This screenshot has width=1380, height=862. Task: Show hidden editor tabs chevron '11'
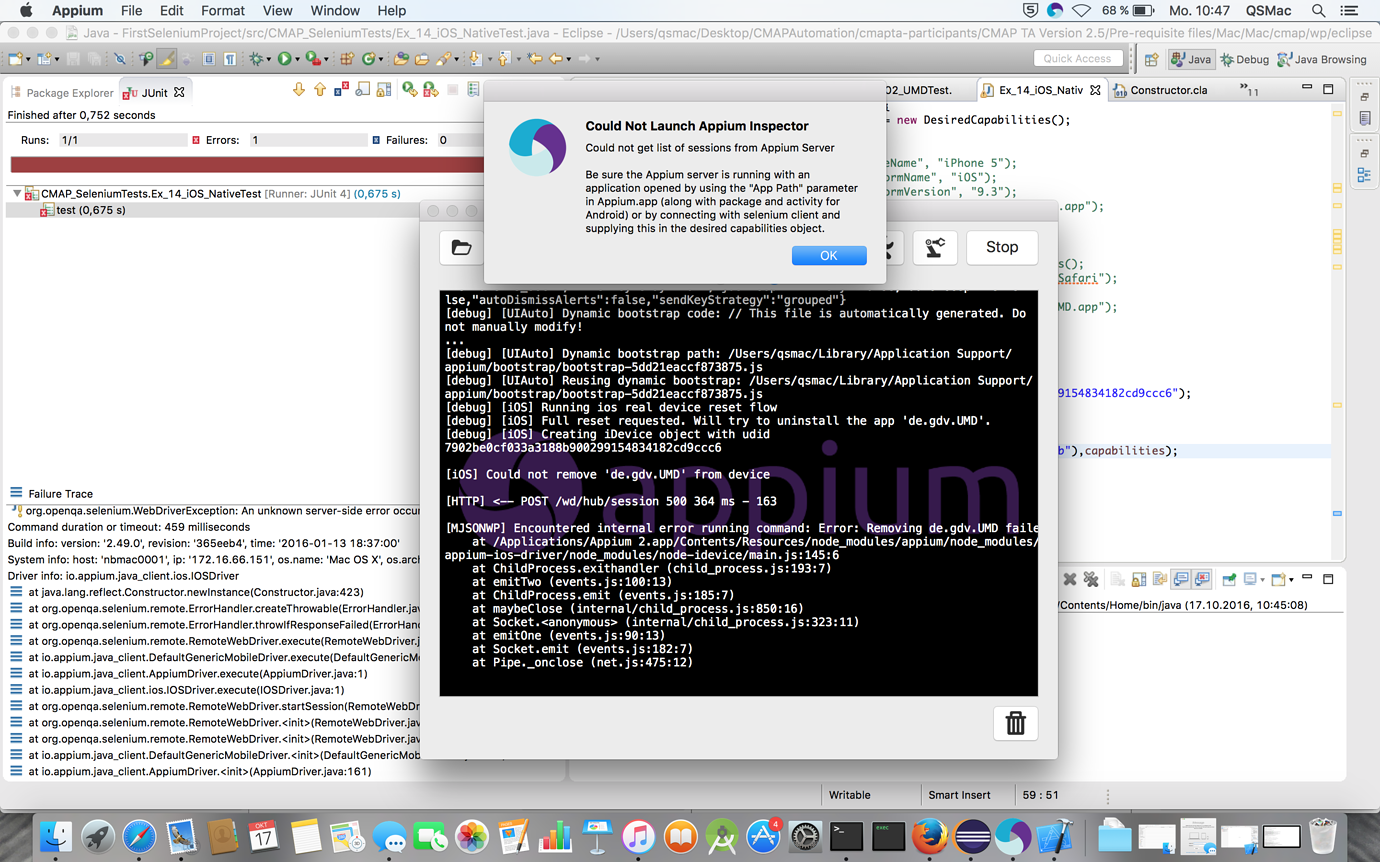pyautogui.click(x=1249, y=90)
